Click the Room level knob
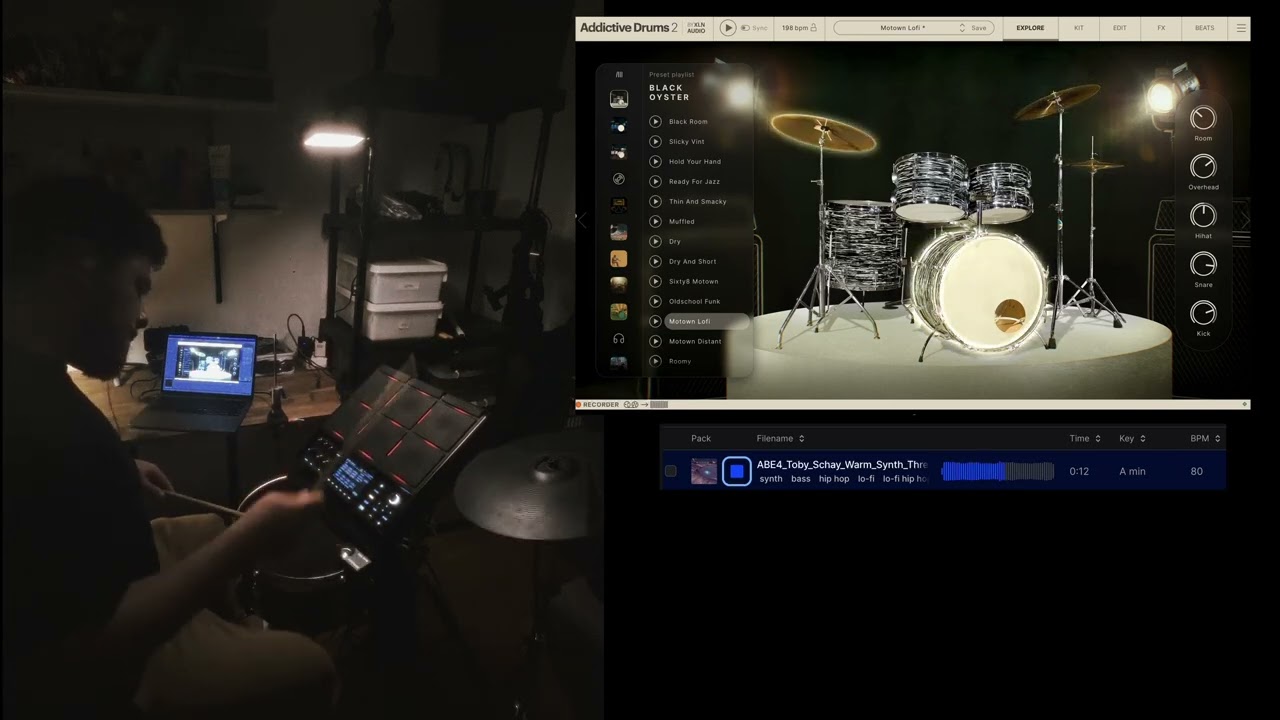This screenshot has width=1280, height=720. click(1203, 118)
